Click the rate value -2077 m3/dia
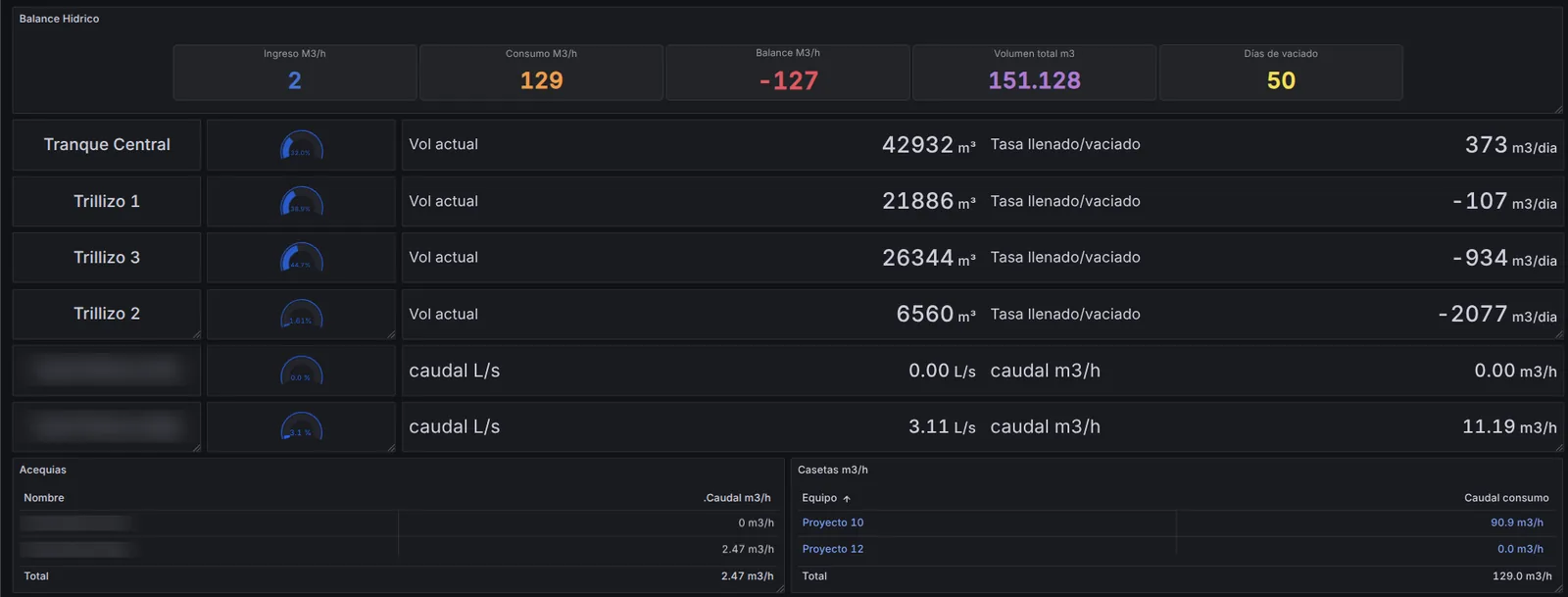Screen dimensions: 1568x597 [x=1497, y=314]
